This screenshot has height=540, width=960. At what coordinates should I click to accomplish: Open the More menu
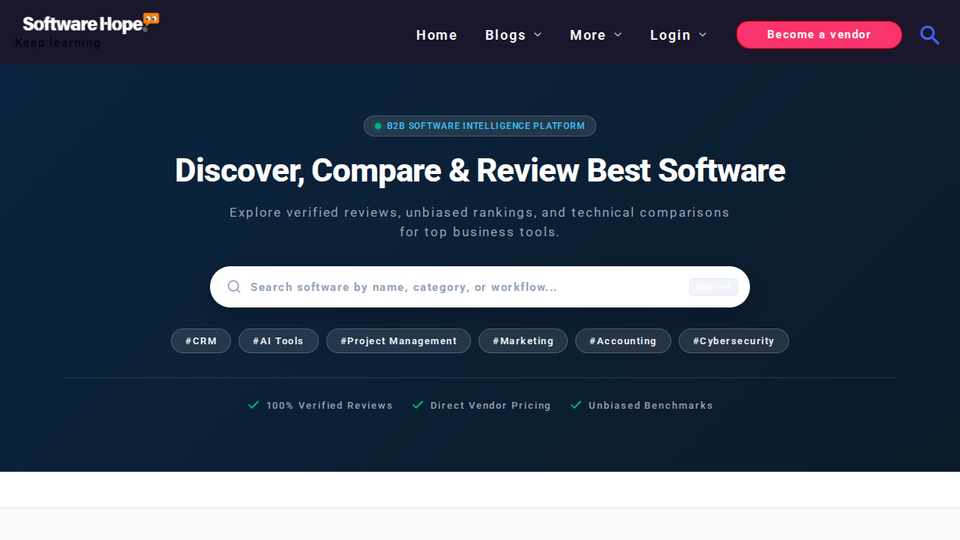[596, 35]
